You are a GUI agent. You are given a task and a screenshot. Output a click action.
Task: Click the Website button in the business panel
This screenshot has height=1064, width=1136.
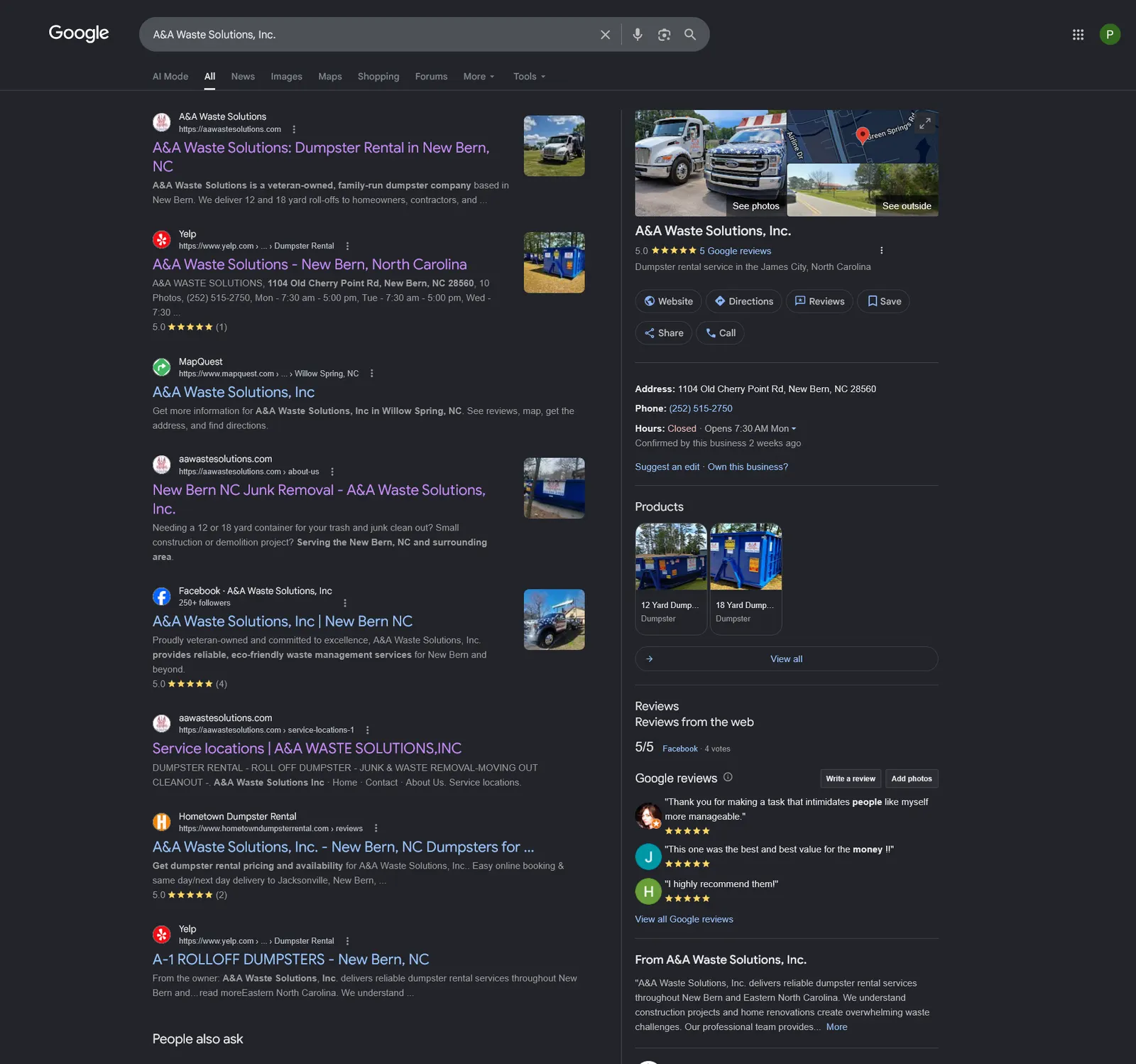[x=668, y=301]
